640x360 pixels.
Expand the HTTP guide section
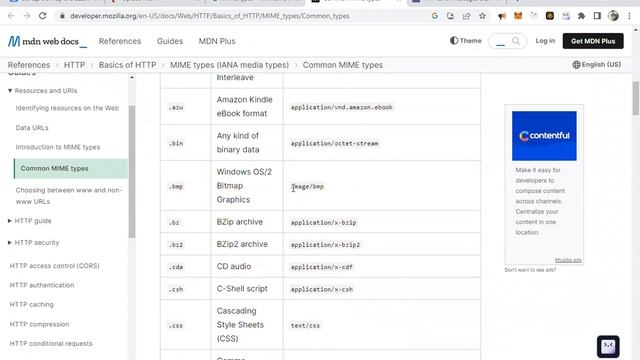[x=30, y=221]
